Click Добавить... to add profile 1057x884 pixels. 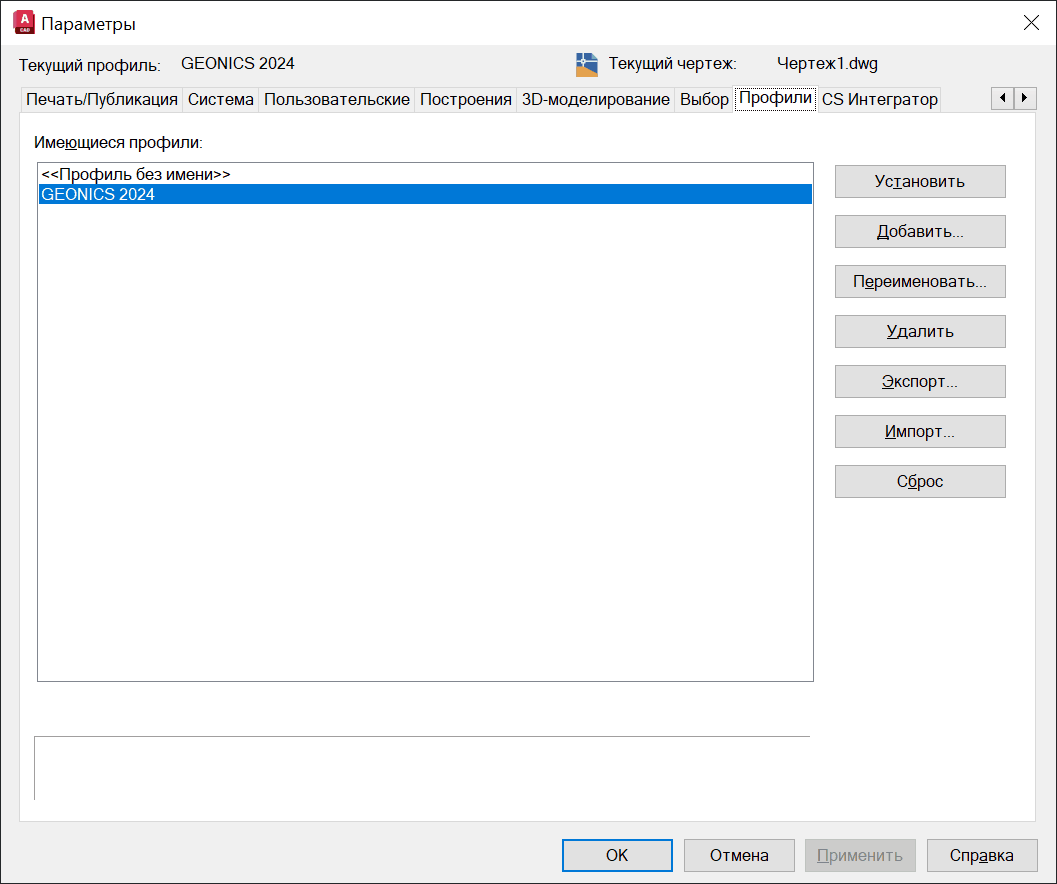pos(920,232)
